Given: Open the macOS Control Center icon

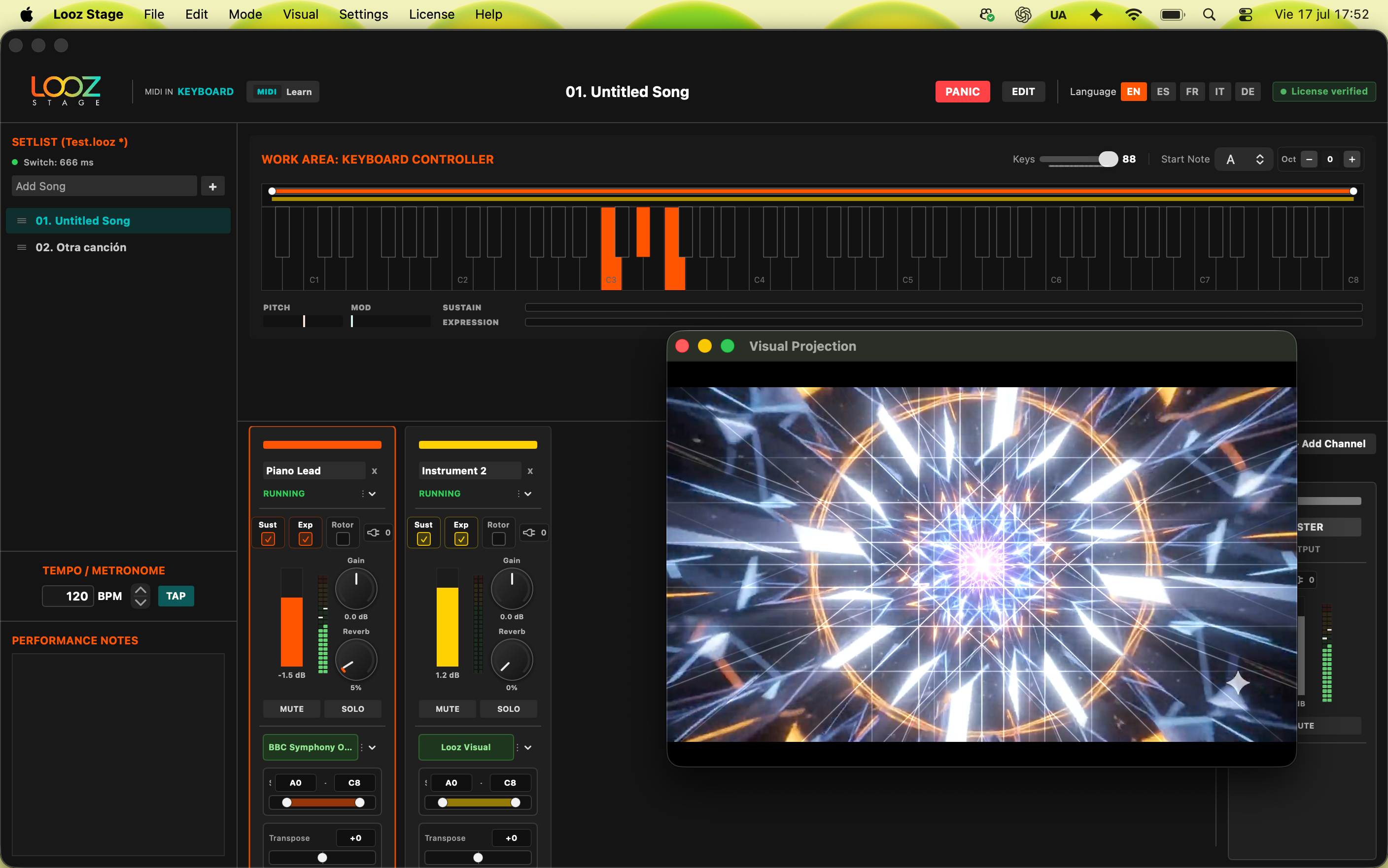Looking at the screenshot, I should pos(1245,14).
